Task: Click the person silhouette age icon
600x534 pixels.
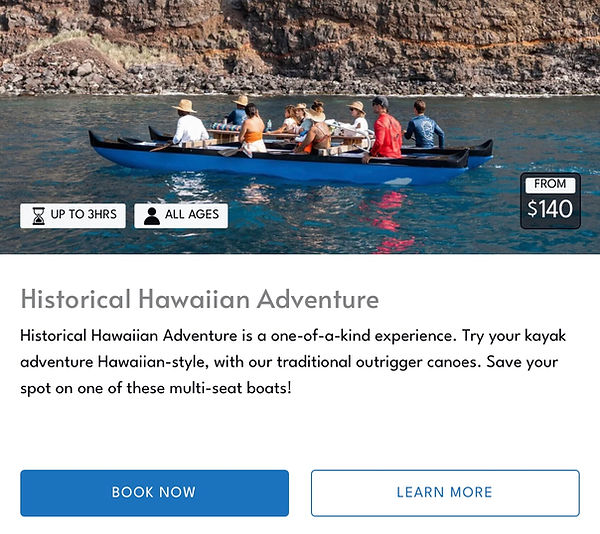Action: tap(152, 216)
